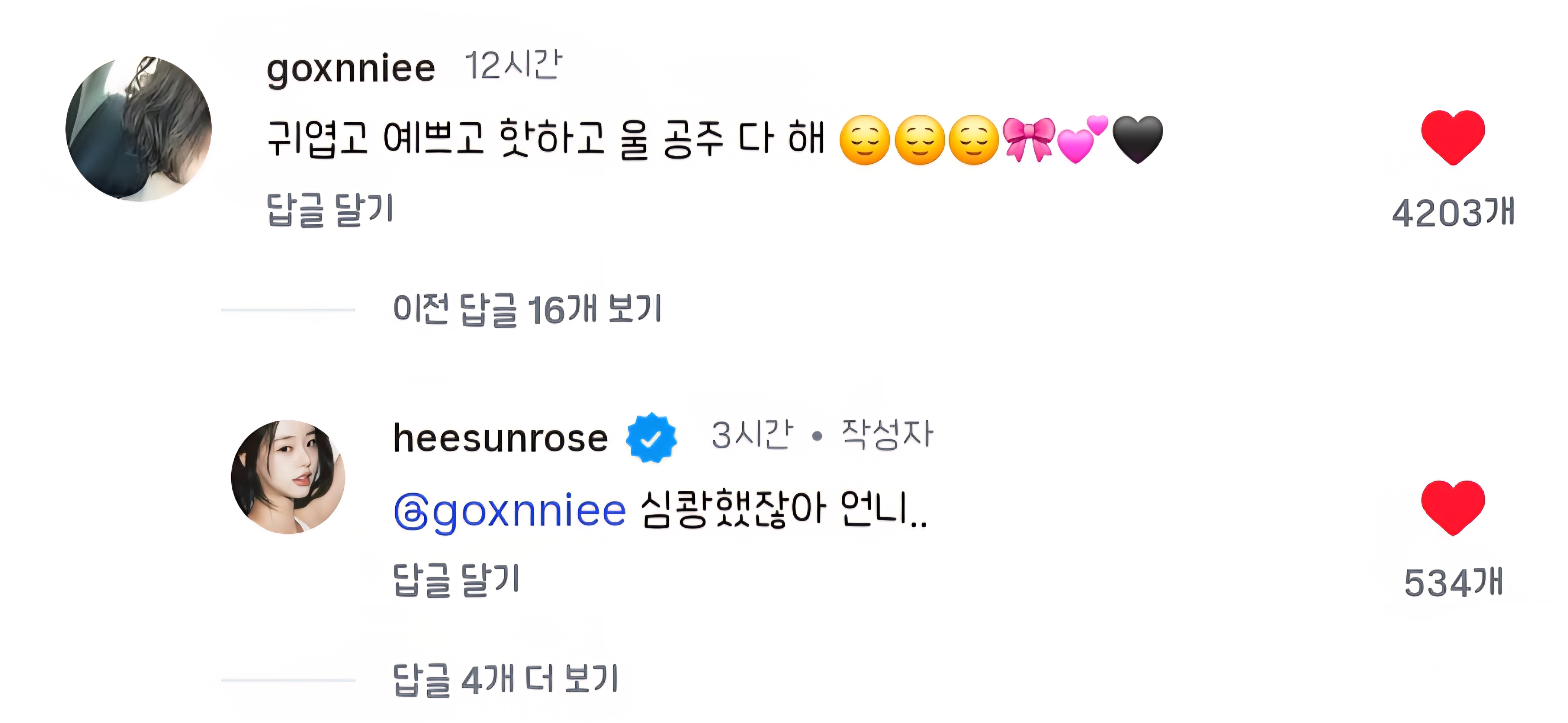View the 534개 like count
1568x723 pixels.
pyautogui.click(x=1453, y=583)
